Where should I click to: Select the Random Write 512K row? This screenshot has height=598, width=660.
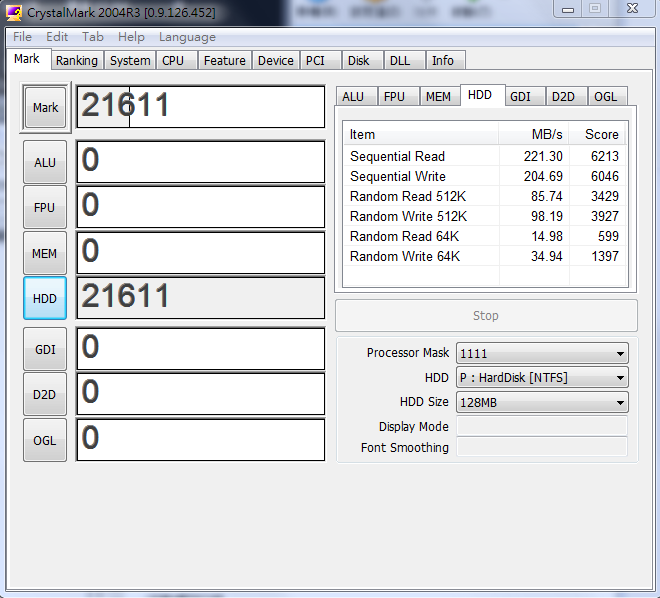485,216
